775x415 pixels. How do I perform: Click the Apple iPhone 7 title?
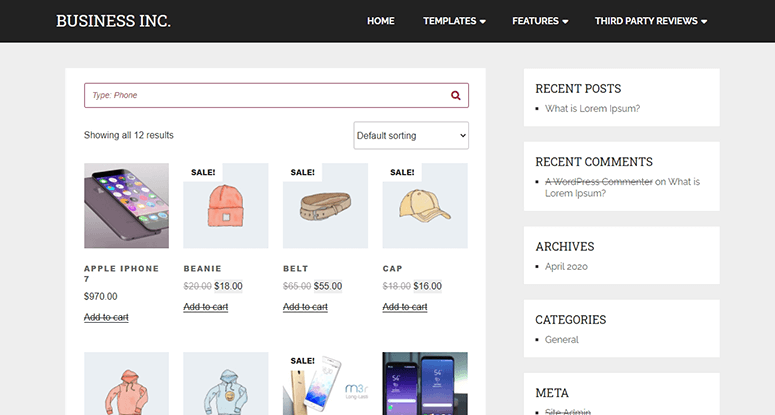pos(122,274)
